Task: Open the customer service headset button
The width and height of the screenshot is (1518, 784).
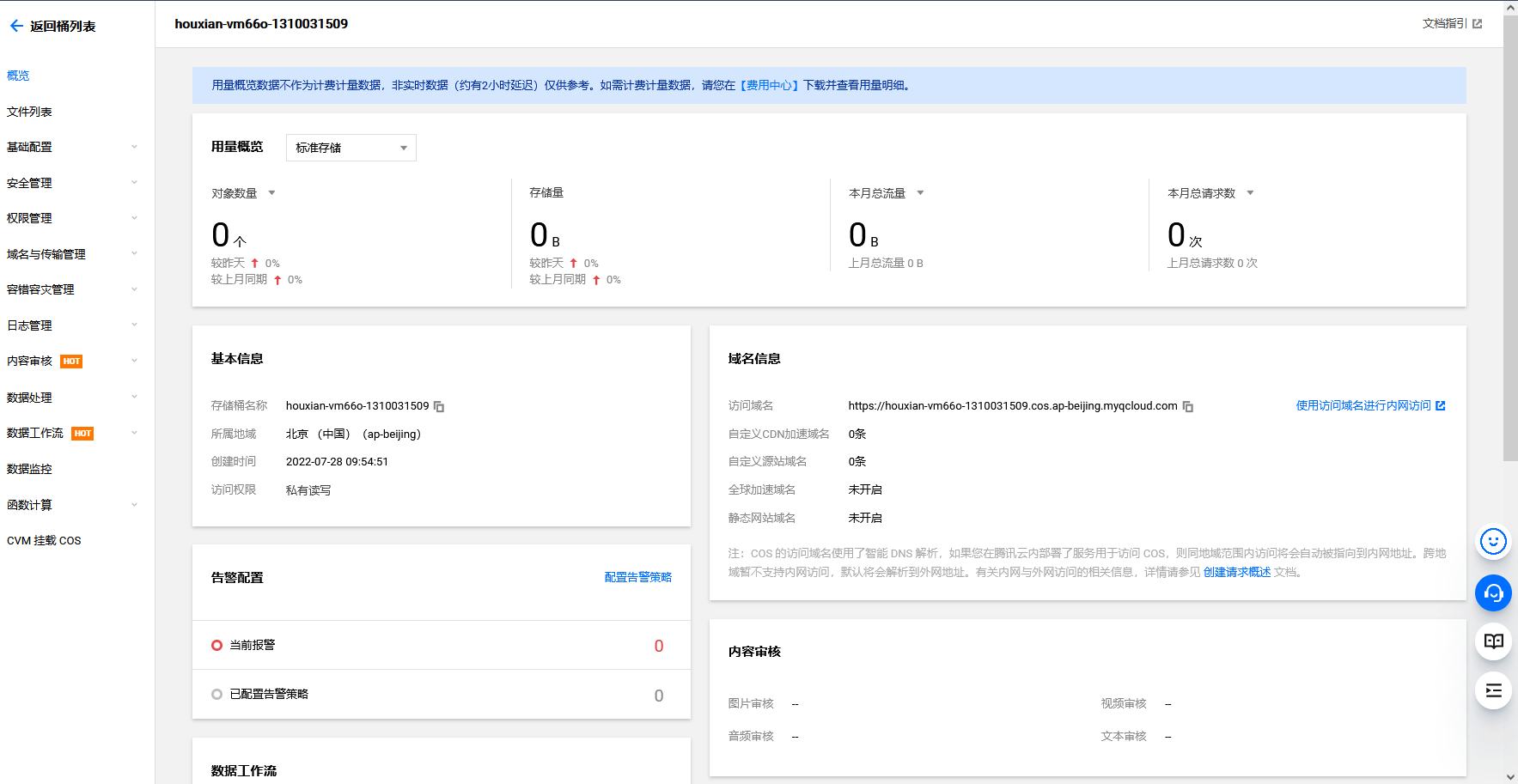Action: (1493, 593)
